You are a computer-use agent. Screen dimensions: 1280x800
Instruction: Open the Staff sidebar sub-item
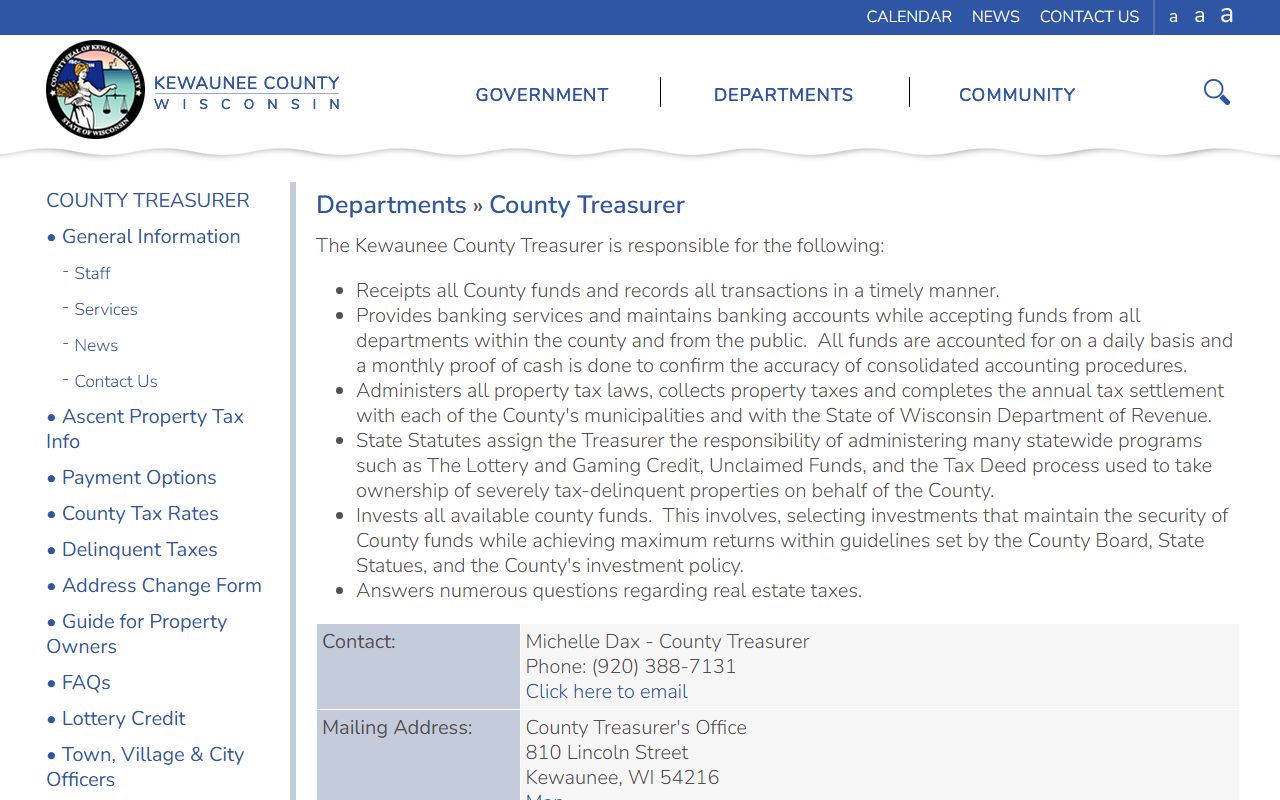[x=92, y=273]
